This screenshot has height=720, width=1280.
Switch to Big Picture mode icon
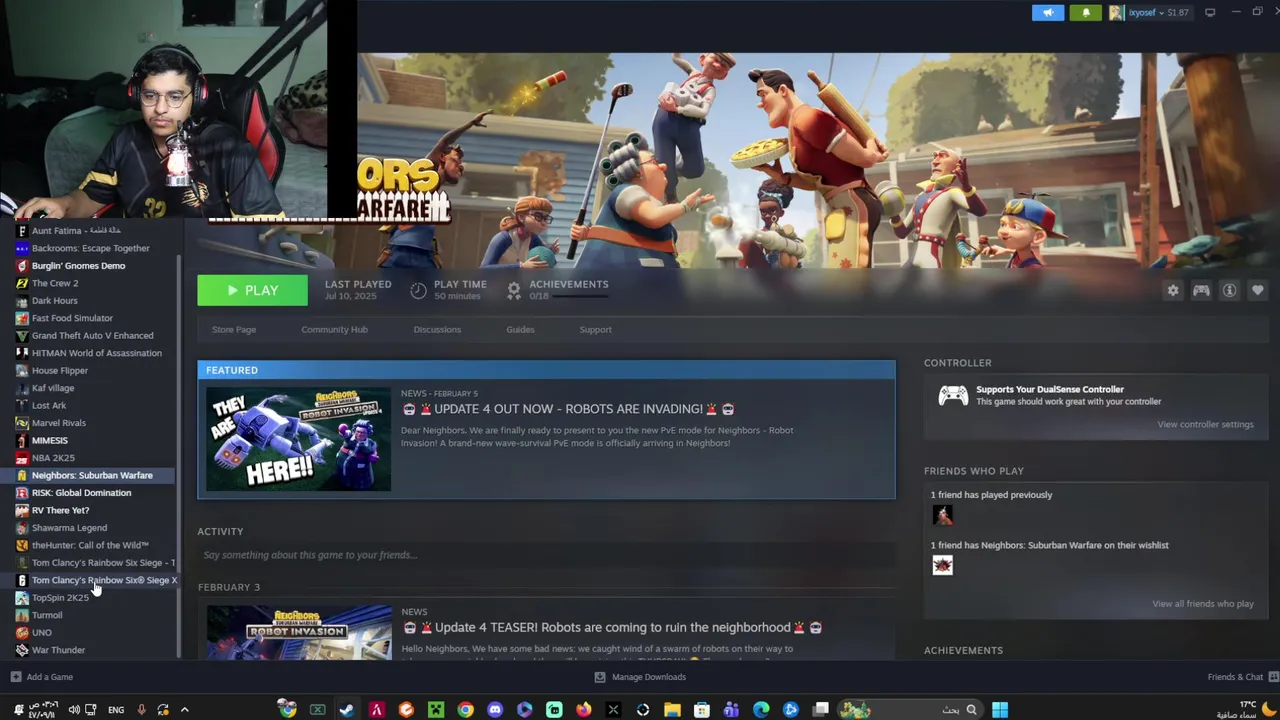(x=1210, y=13)
